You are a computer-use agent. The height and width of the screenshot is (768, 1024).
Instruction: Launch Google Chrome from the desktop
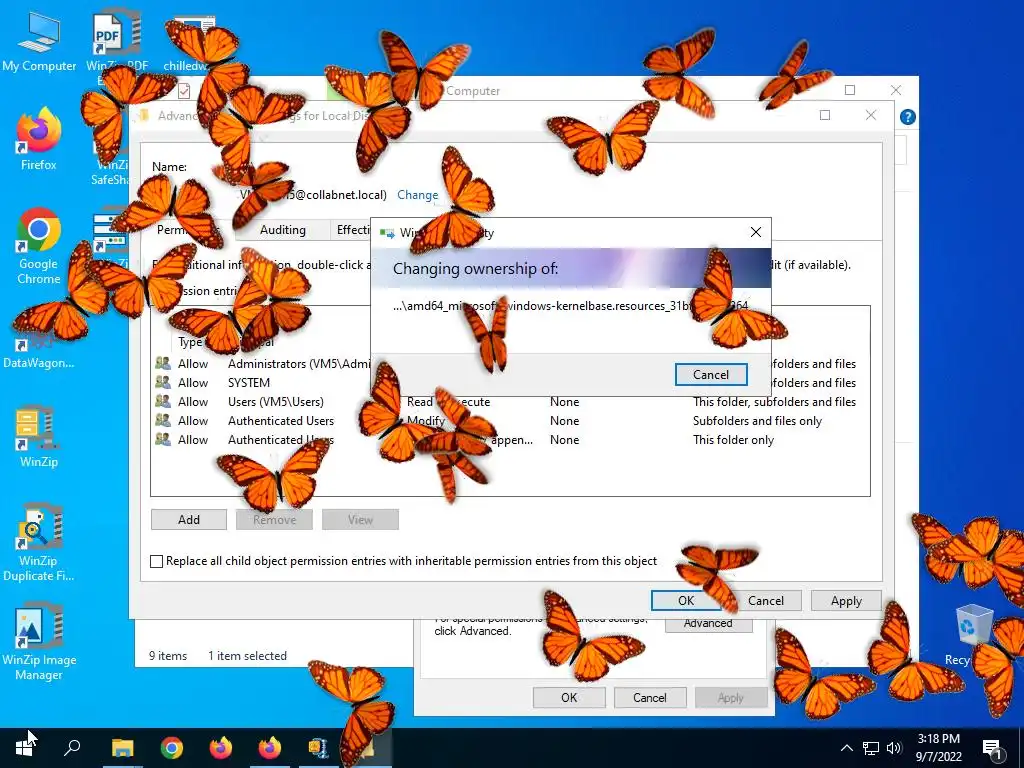(39, 246)
